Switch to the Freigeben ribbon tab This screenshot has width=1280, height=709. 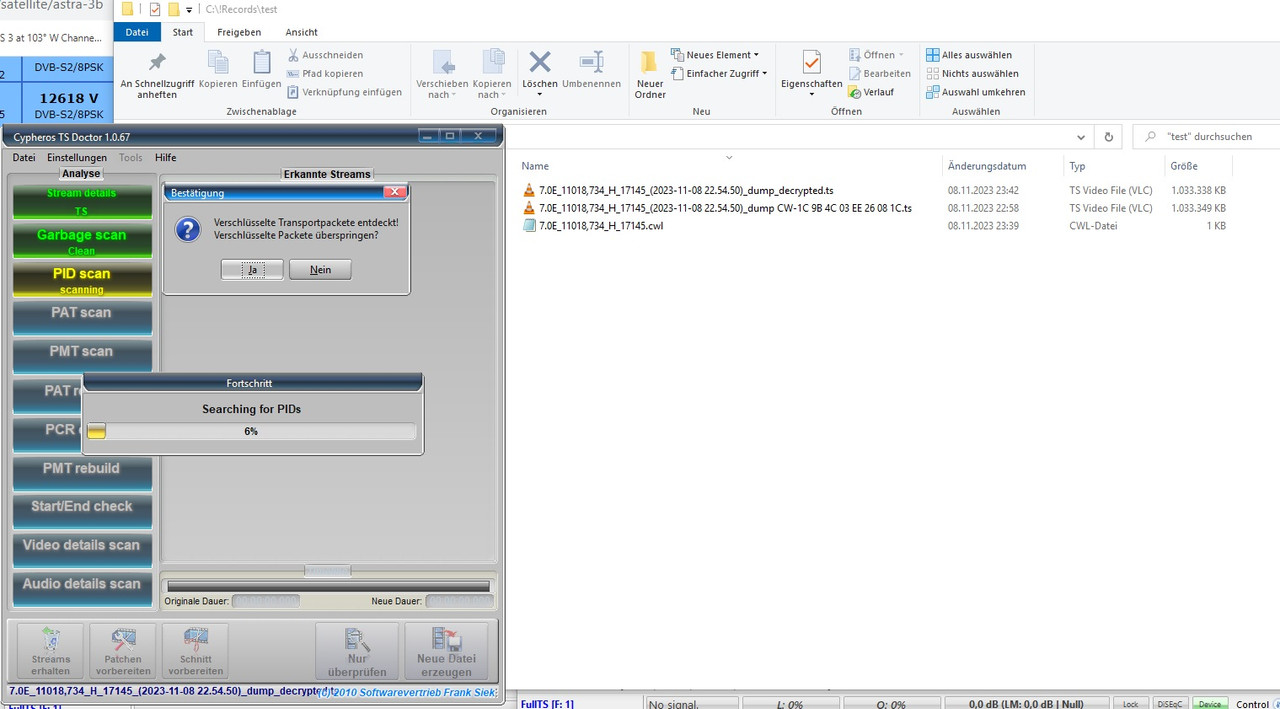click(238, 32)
